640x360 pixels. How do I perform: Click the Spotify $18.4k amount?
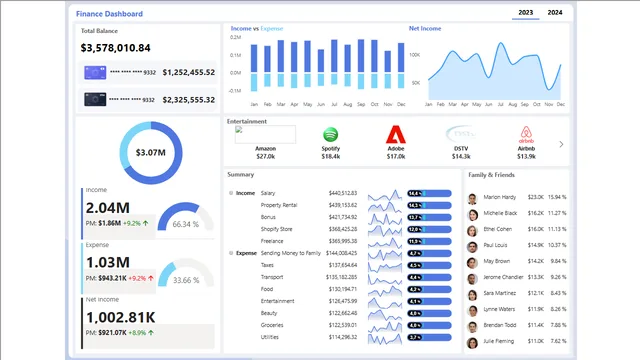tap(331, 156)
